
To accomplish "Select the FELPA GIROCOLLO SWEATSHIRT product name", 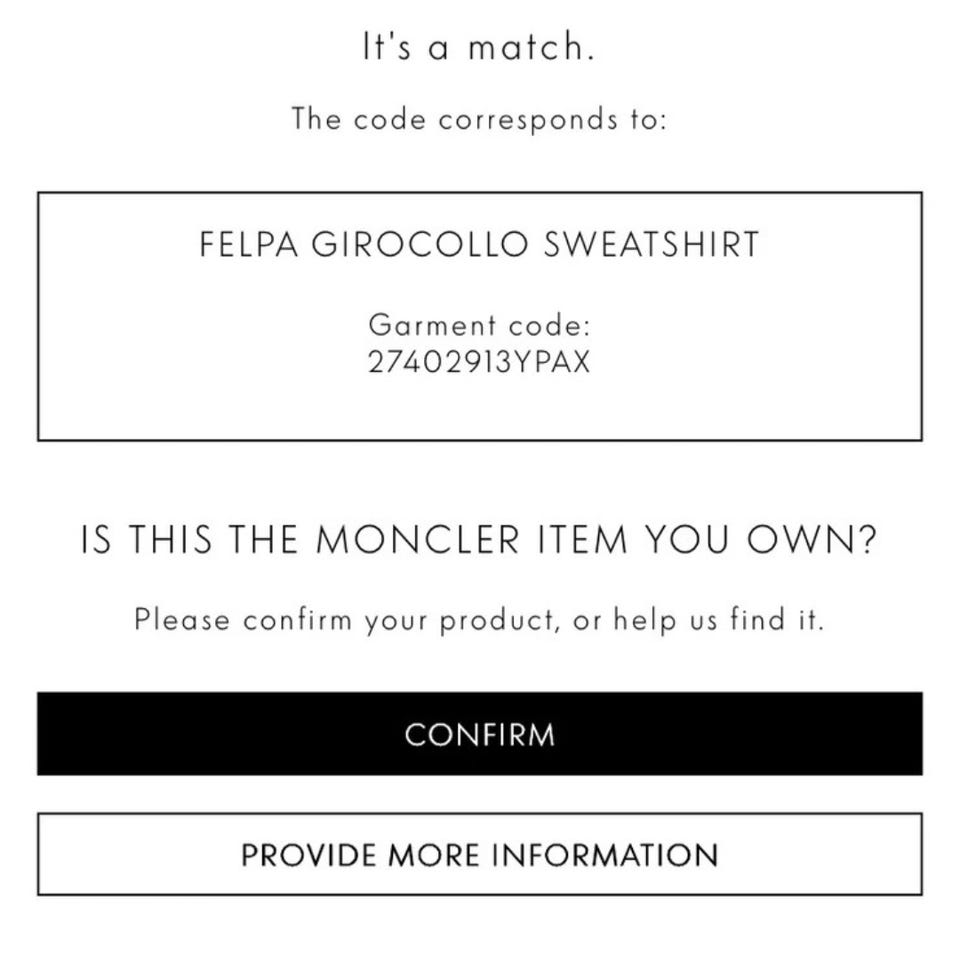I will pyautogui.click(x=479, y=244).
